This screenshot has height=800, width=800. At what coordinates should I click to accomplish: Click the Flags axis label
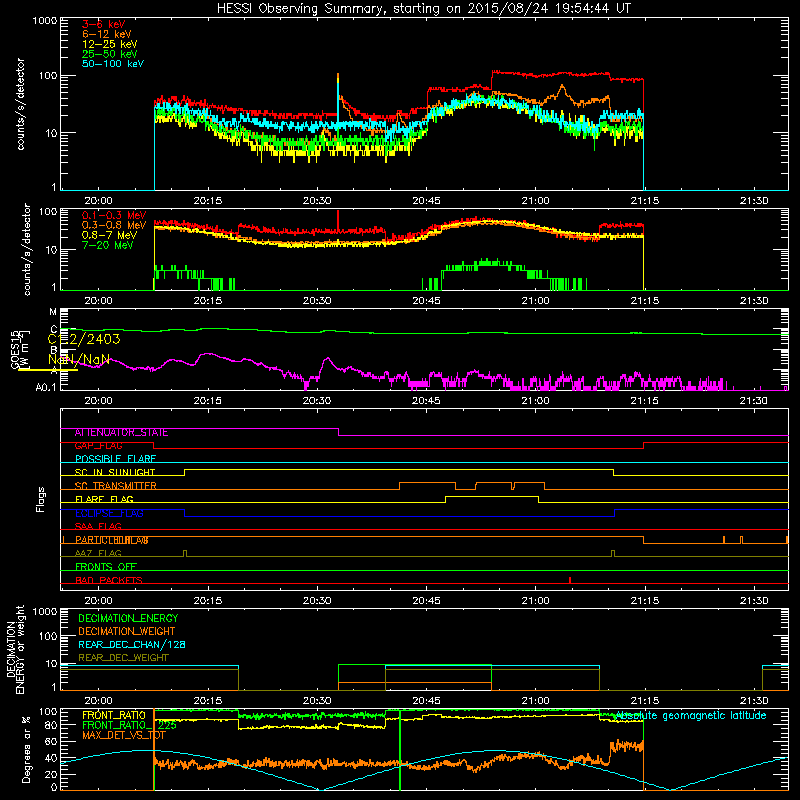pyautogui.click(x=41, y=499)
